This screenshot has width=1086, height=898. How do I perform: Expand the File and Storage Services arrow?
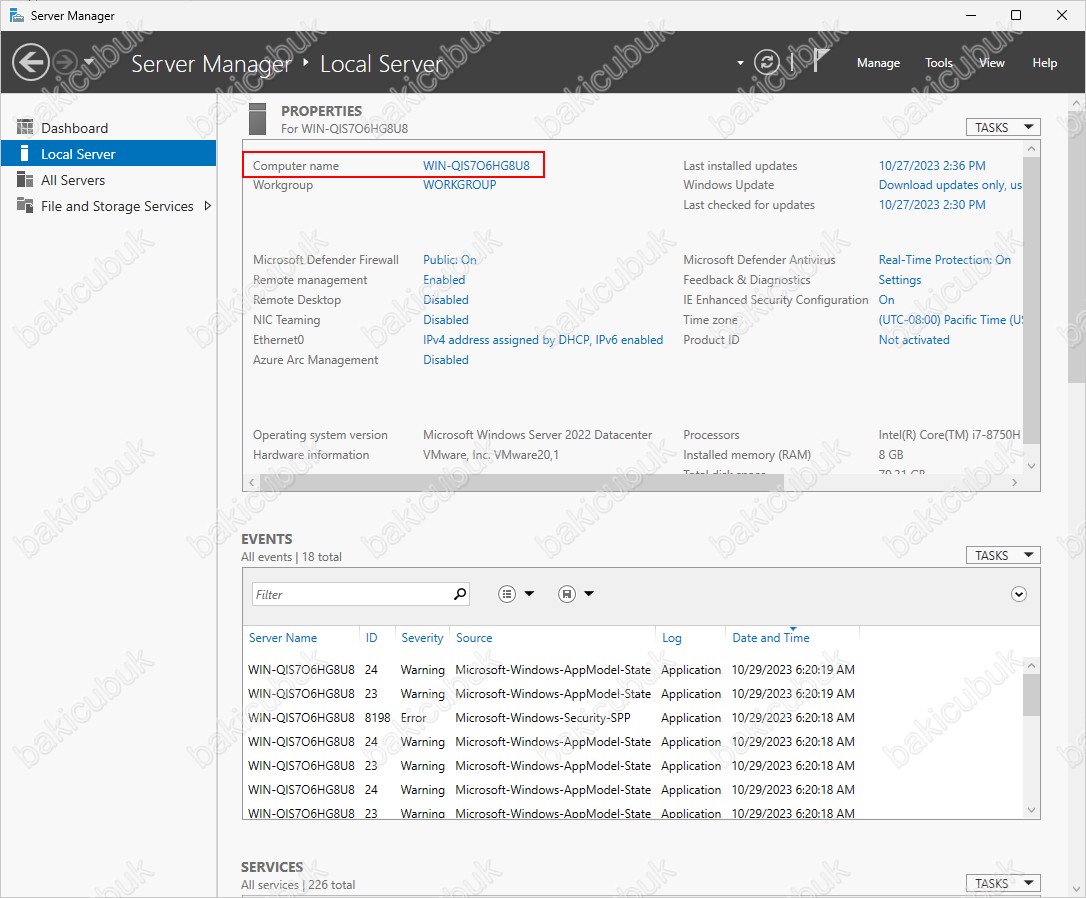(208, 206)
